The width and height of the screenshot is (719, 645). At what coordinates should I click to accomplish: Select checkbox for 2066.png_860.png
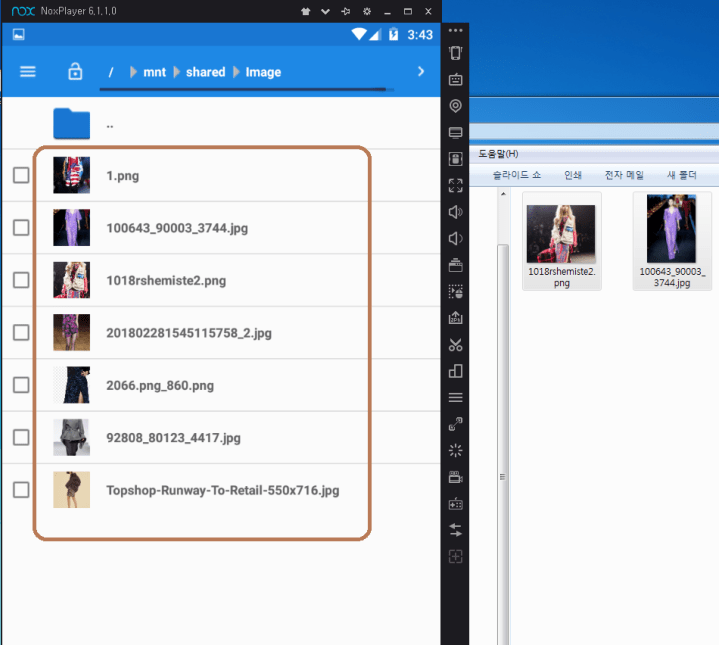(21, 386)
